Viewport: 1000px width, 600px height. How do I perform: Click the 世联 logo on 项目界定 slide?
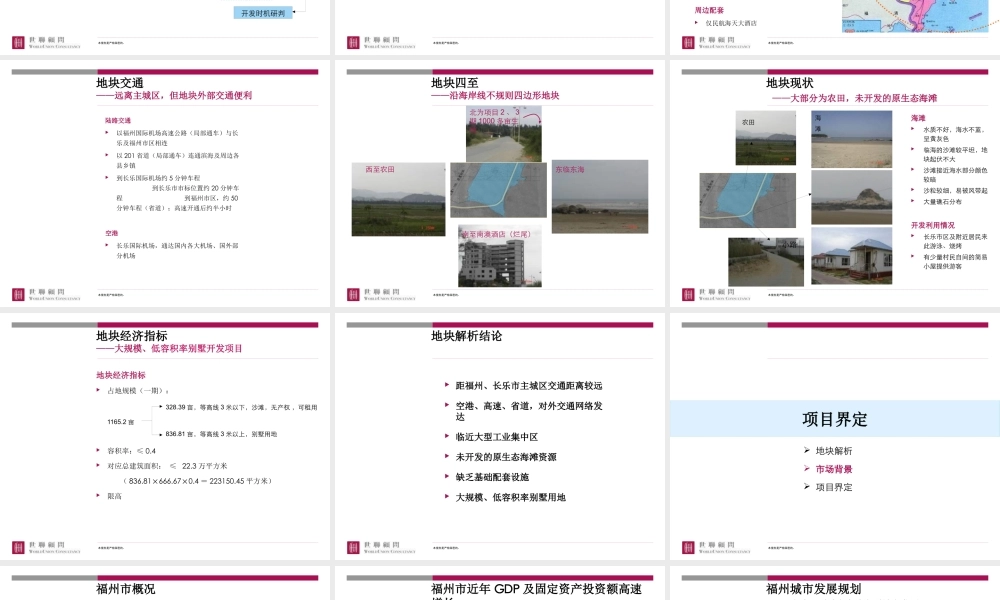(716, 547)
